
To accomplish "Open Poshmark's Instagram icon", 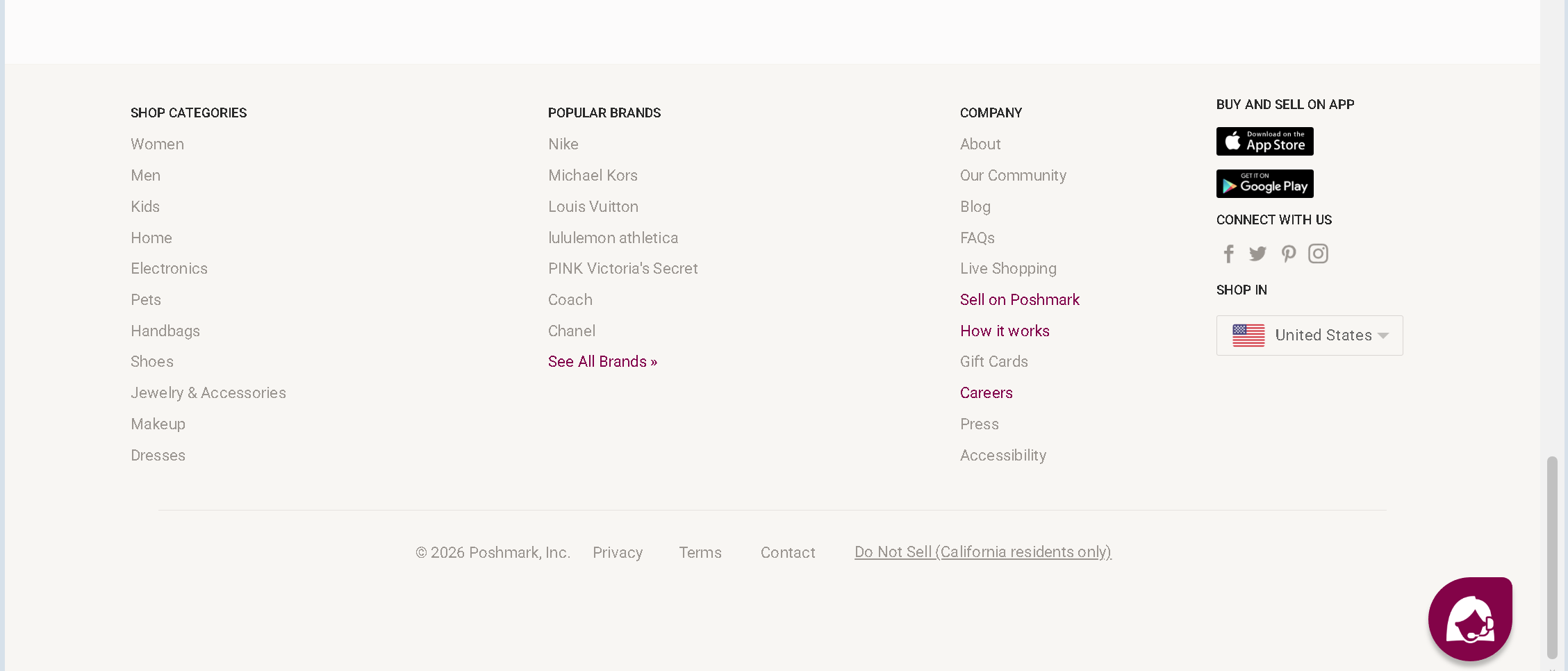I will point(1318,254).
